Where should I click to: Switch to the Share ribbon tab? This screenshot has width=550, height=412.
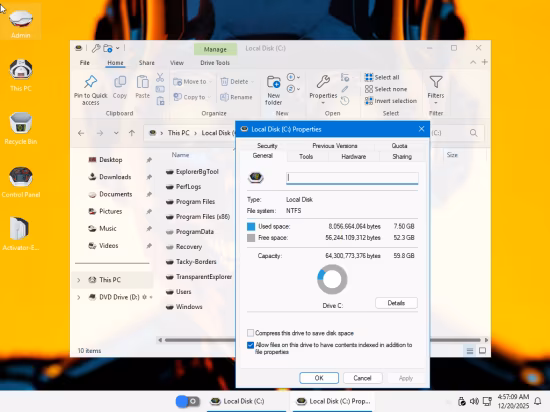(x=147, y=63)
